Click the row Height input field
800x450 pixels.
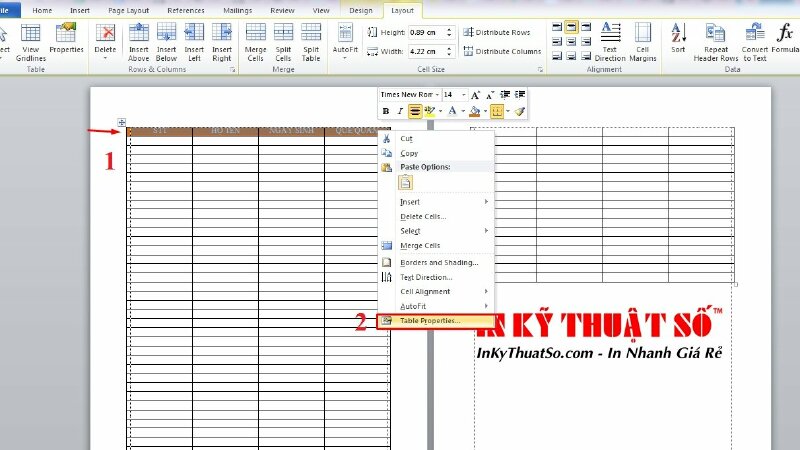427,32
